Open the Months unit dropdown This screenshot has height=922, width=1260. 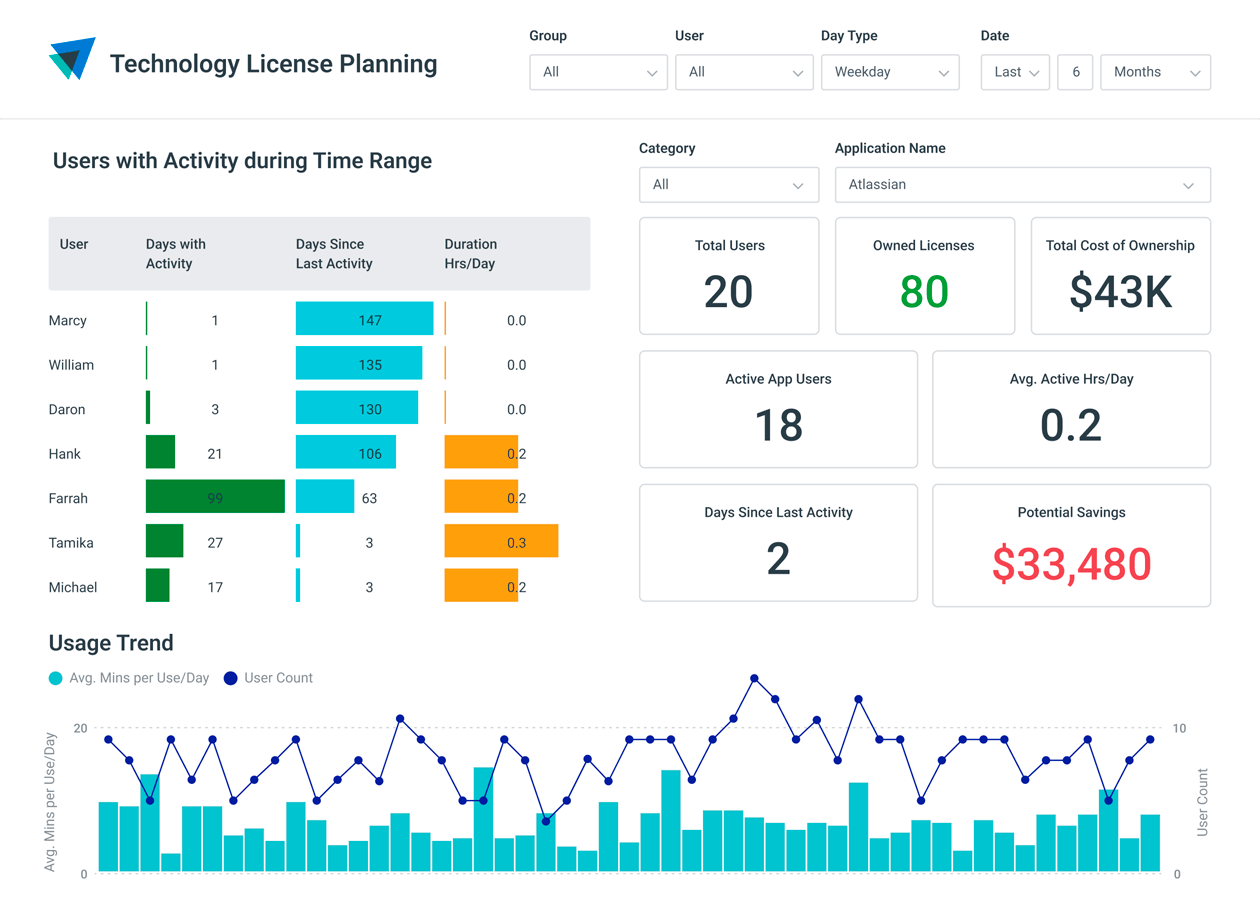coord(1155,72)
